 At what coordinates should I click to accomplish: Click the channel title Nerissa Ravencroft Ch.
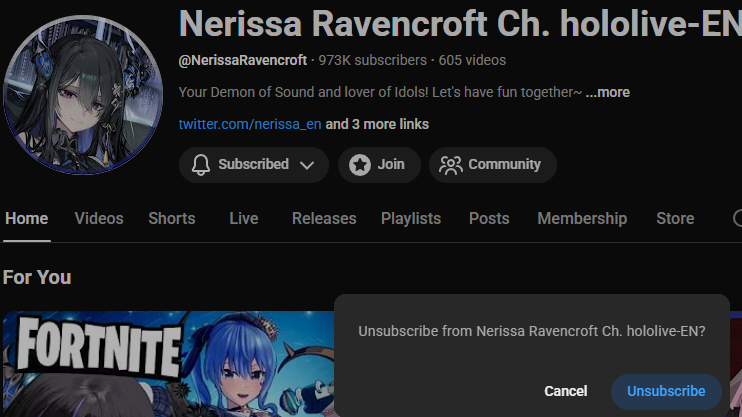click(364, 23)
